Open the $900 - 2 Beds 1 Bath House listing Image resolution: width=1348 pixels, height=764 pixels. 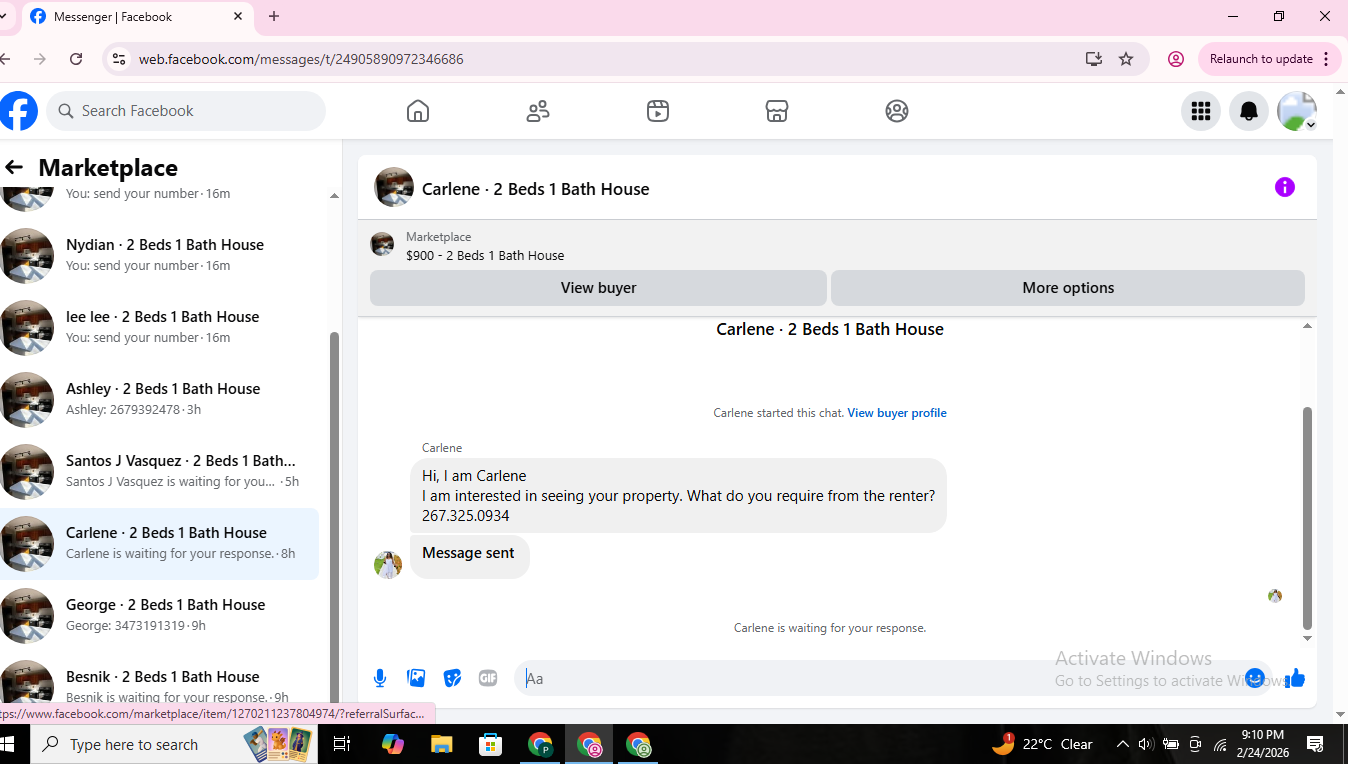pyautogui.click(x=485, y=255)
